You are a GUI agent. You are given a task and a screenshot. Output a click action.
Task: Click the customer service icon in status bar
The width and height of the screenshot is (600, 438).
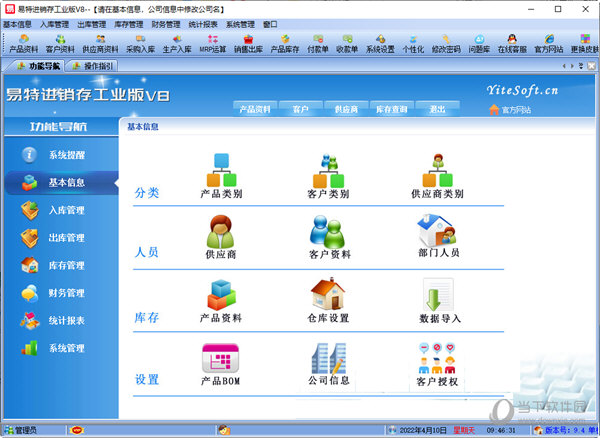[224, 430]
